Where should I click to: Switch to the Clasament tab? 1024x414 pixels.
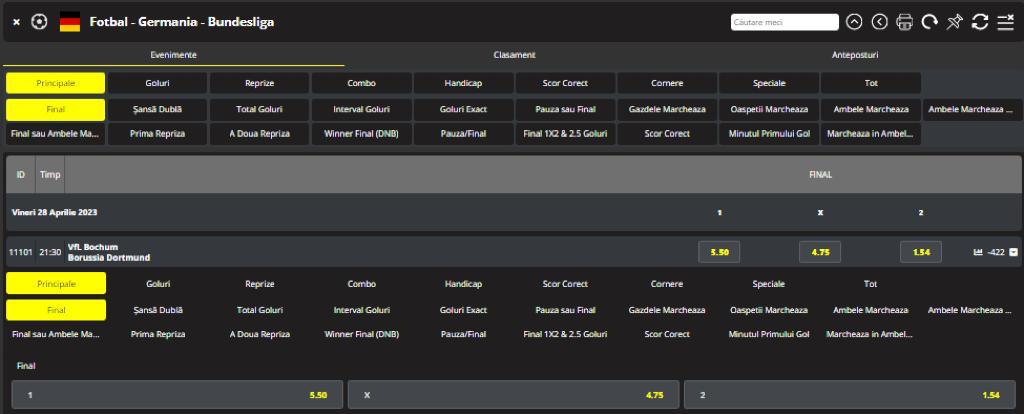514,55
